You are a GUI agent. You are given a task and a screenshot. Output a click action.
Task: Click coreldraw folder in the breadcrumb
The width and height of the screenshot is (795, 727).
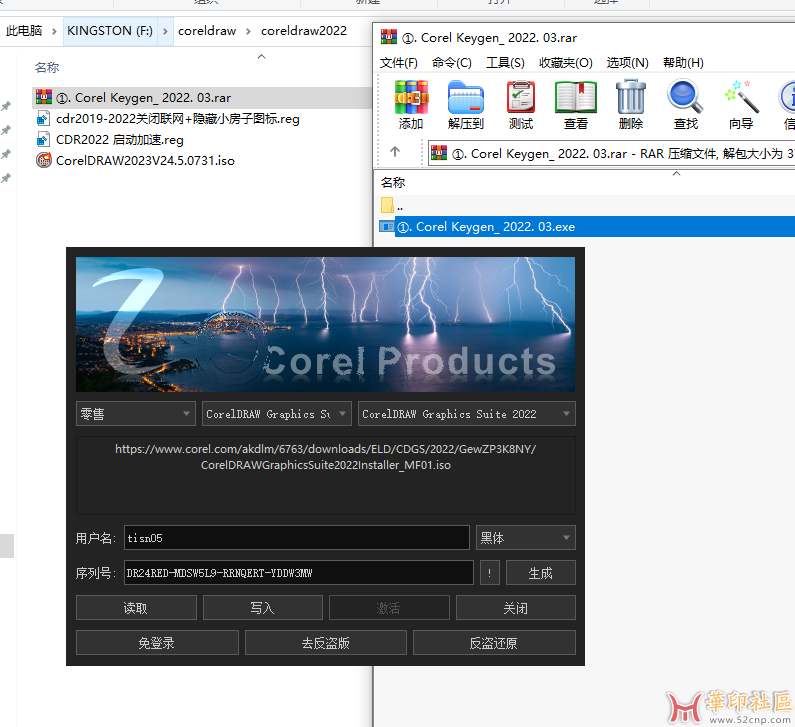207,31
